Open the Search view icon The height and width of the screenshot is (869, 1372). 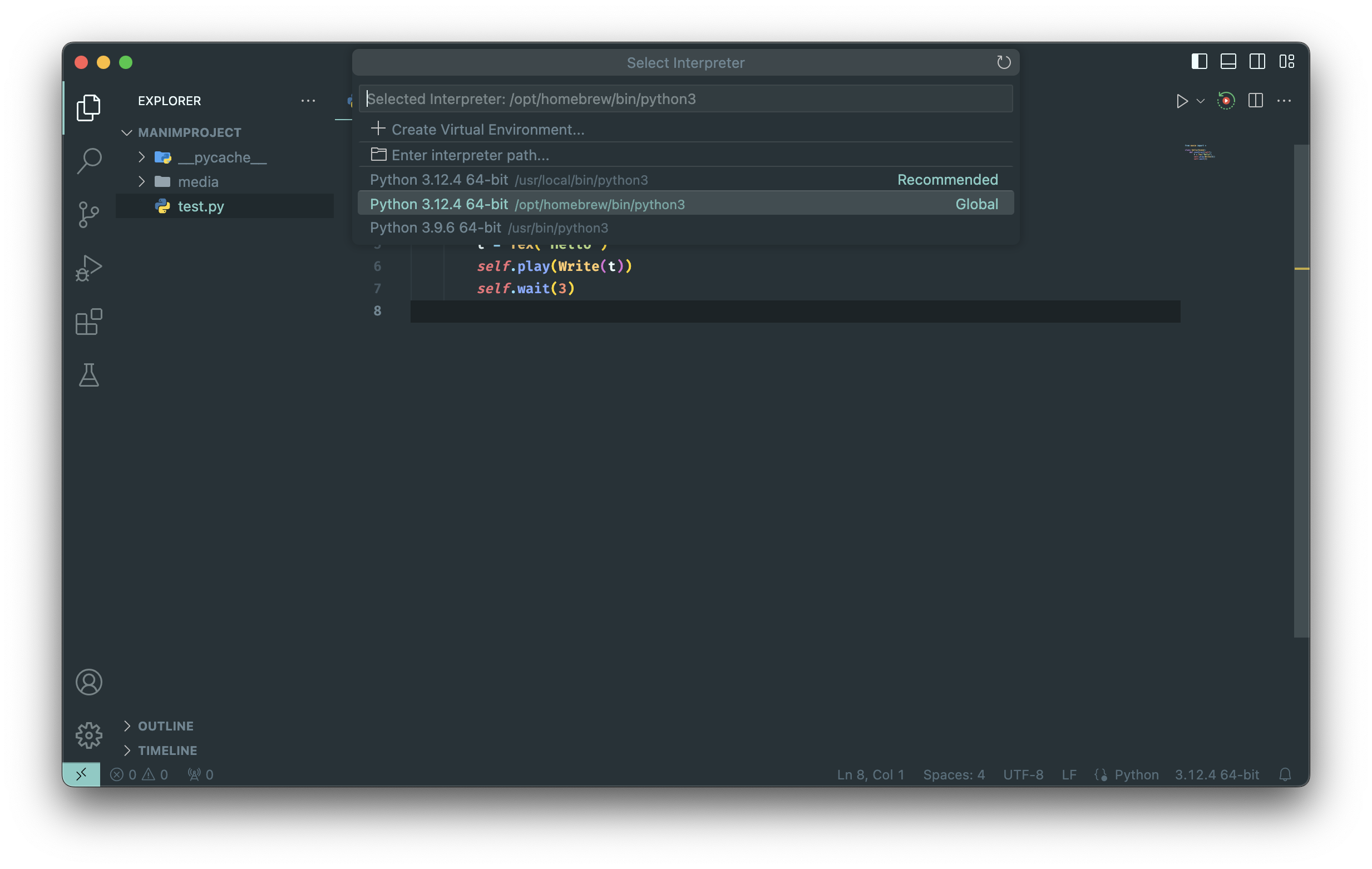[88, 161]
